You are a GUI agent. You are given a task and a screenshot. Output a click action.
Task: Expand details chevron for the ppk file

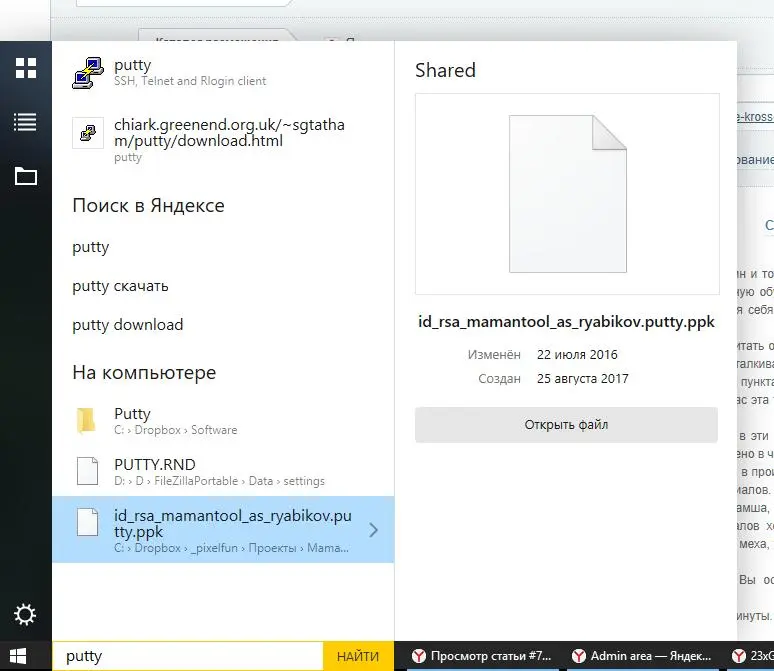point(374,530)
